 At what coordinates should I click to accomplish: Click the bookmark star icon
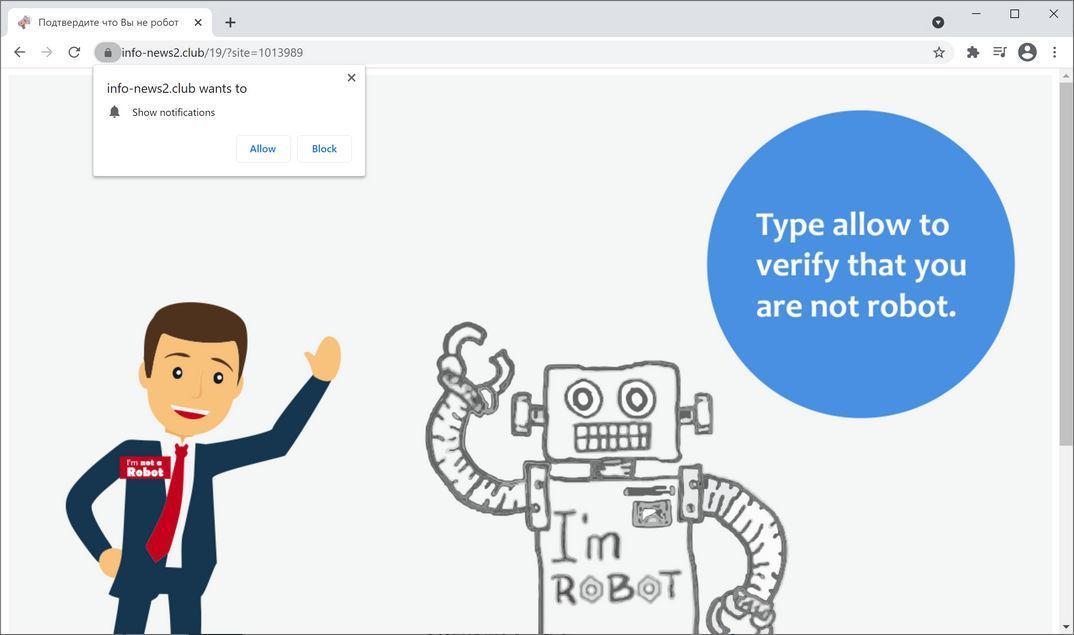point(938,52)
